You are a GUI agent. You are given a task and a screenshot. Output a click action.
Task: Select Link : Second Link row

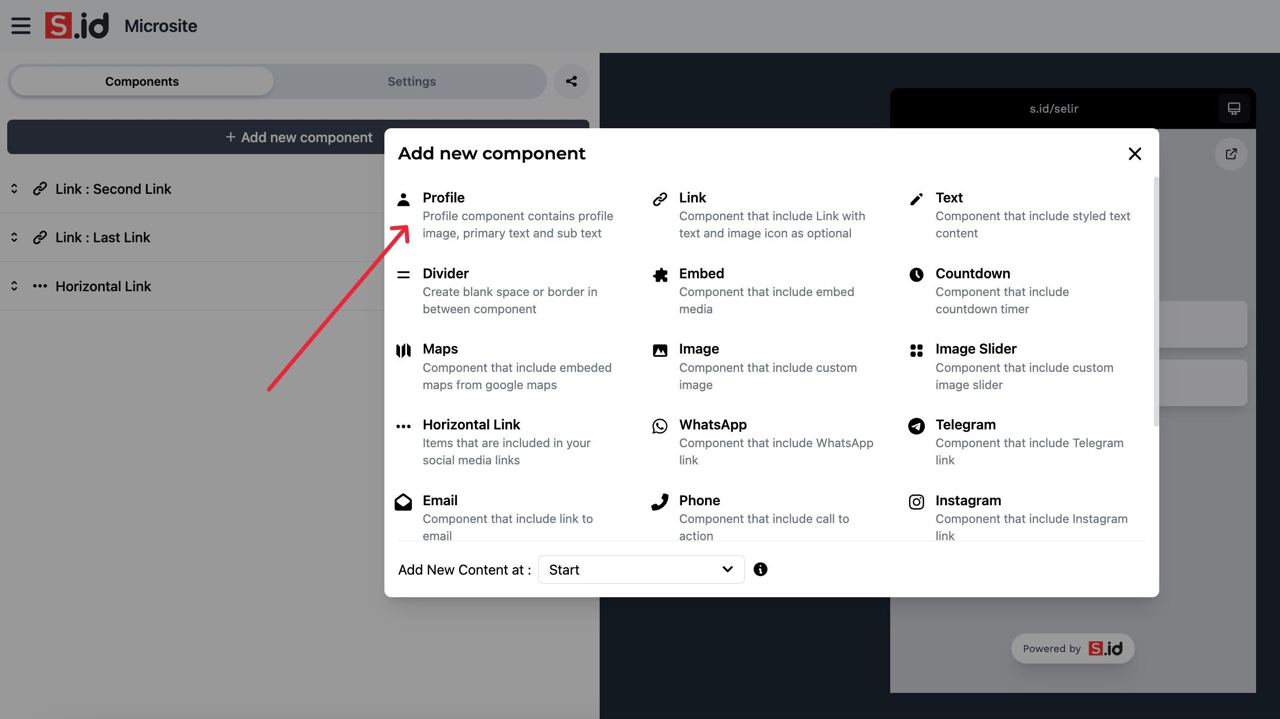tap(192, 189)
